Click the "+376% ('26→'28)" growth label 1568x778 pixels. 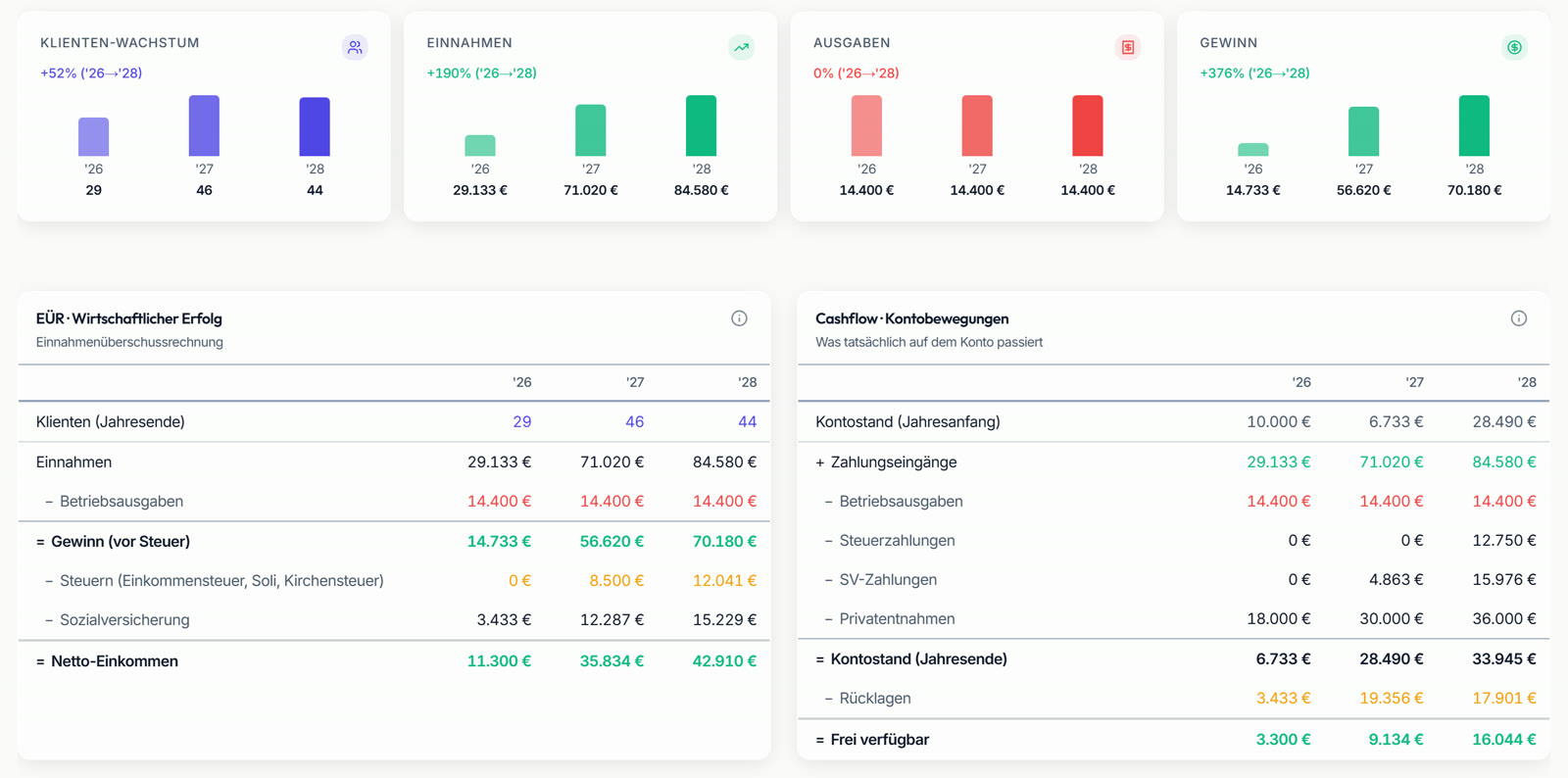tap(1254, 73)
